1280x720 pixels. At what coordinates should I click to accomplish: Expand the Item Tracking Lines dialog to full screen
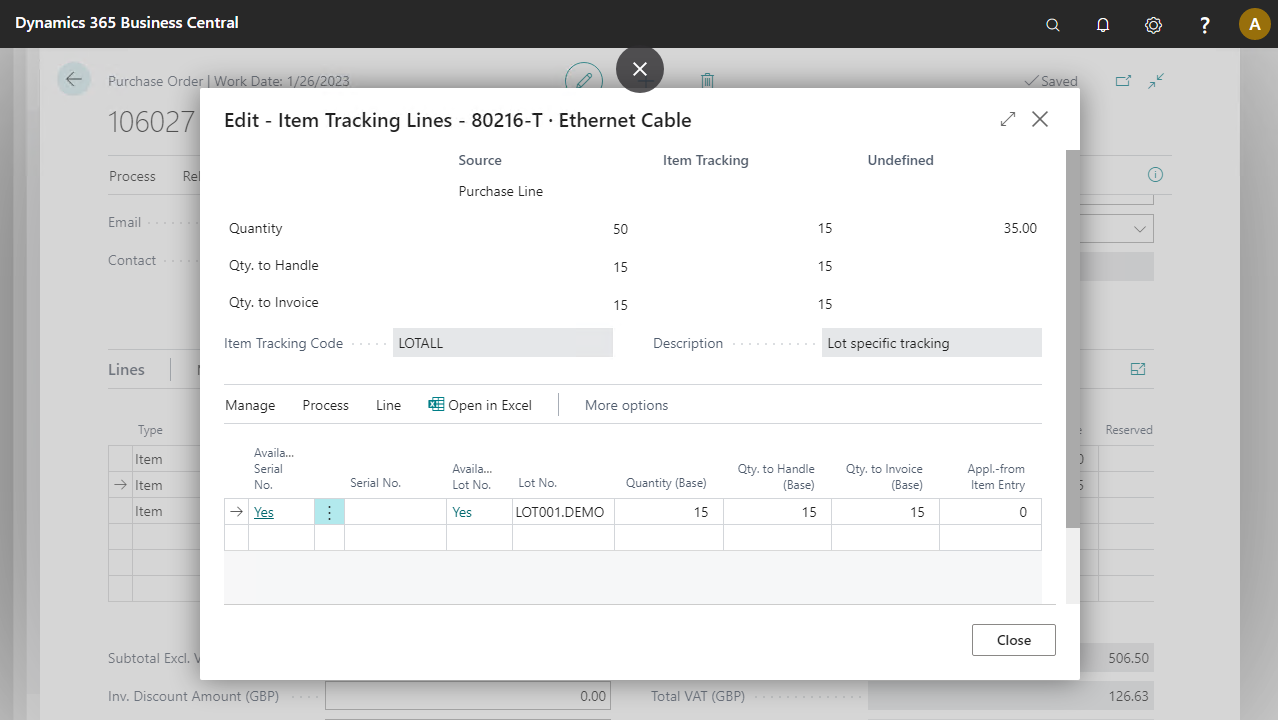click(x=1008, y=119)
